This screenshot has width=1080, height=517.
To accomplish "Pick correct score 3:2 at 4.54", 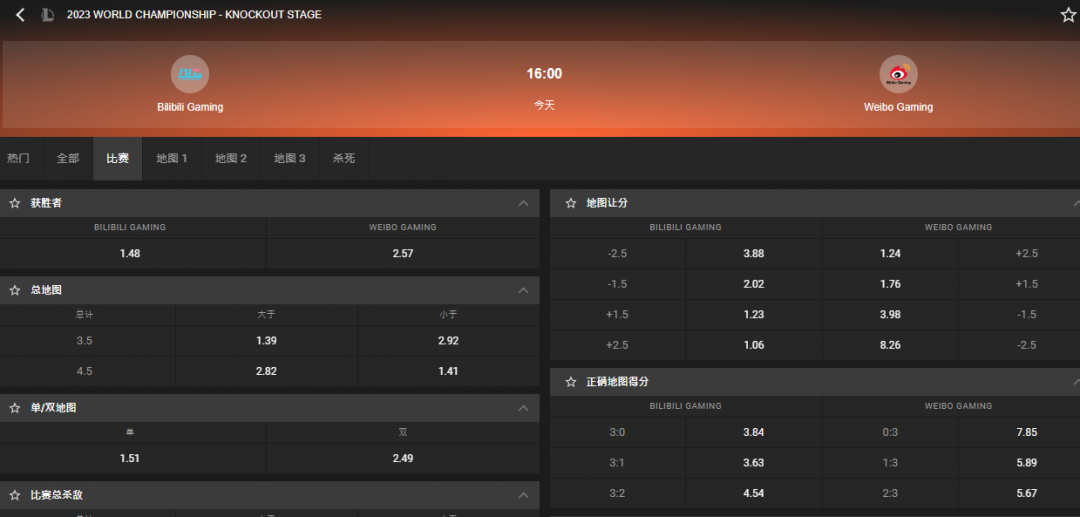I will pos(754,493).
